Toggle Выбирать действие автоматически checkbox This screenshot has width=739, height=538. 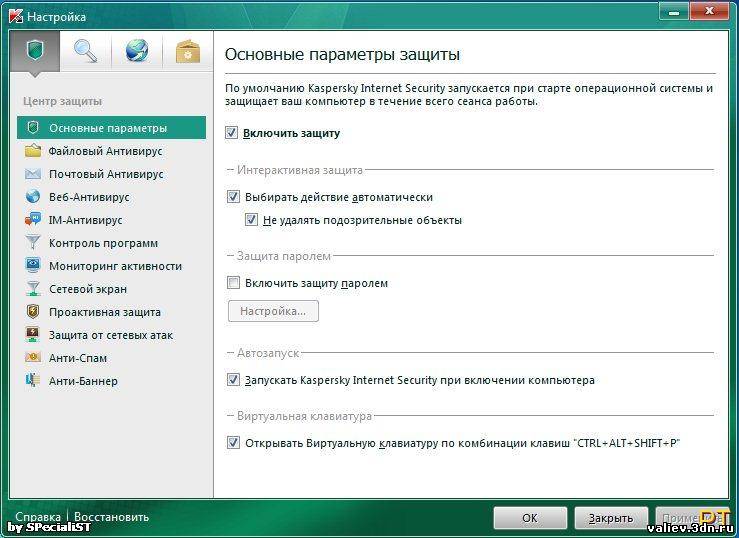233,196
